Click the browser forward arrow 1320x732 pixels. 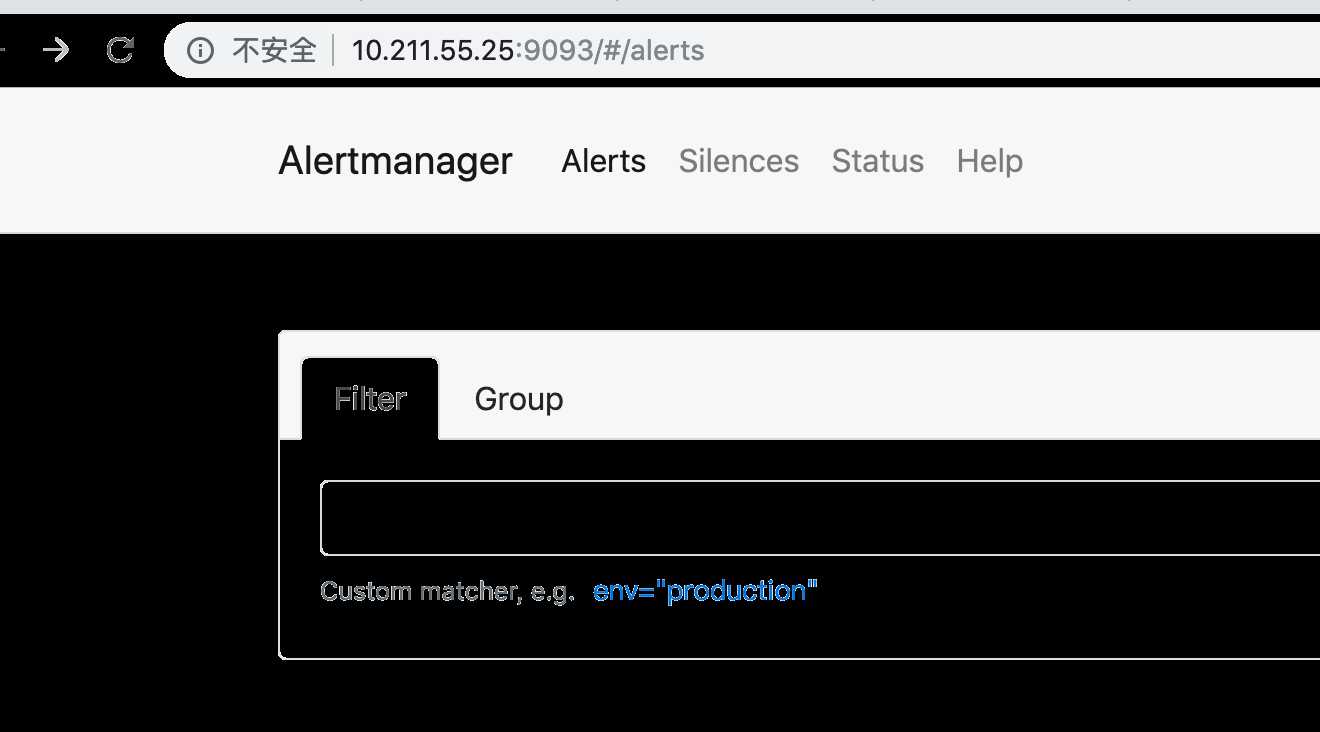click(56, 50)
